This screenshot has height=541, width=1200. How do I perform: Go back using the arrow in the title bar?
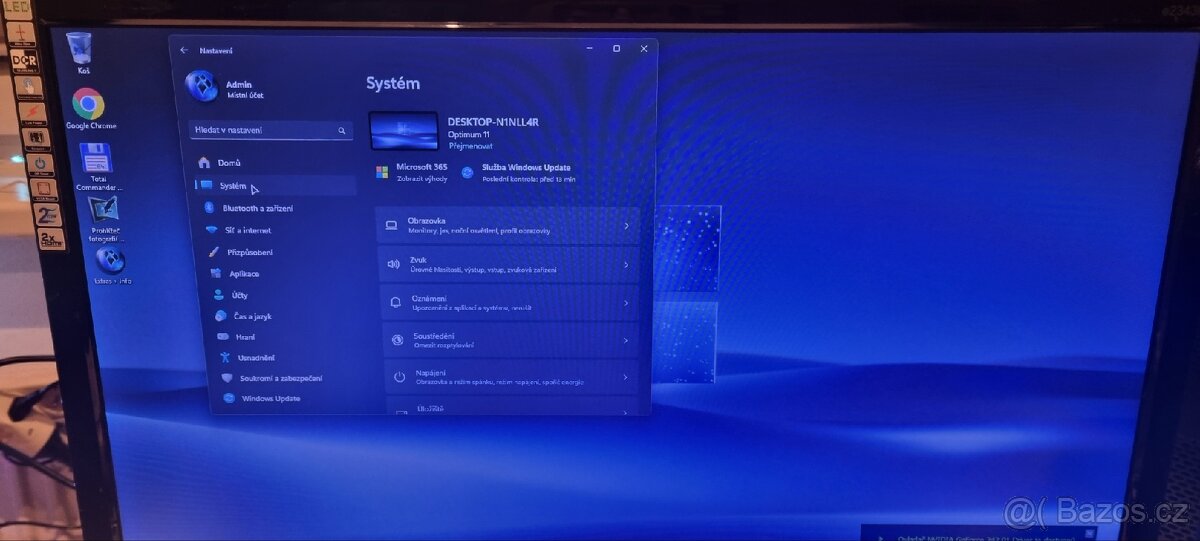[184, 50]
